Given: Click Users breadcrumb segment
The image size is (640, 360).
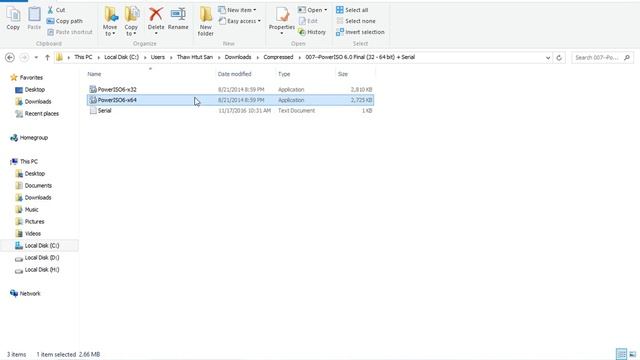Looking at the screenshot, I should pyautogui.click(x=158, y=57).
